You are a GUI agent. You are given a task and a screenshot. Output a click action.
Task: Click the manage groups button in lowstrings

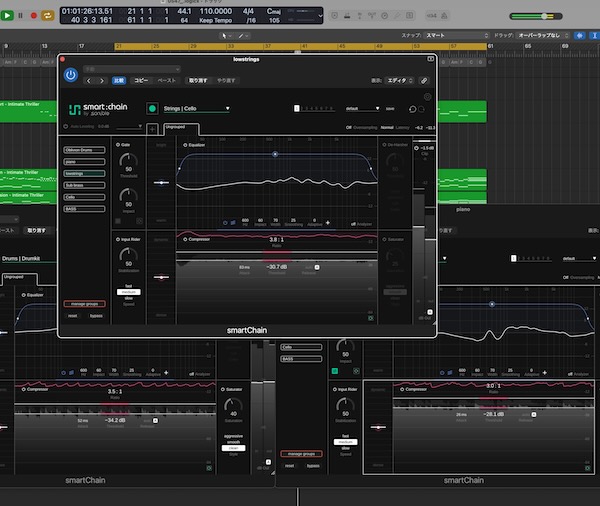click(x=85, y=304)
